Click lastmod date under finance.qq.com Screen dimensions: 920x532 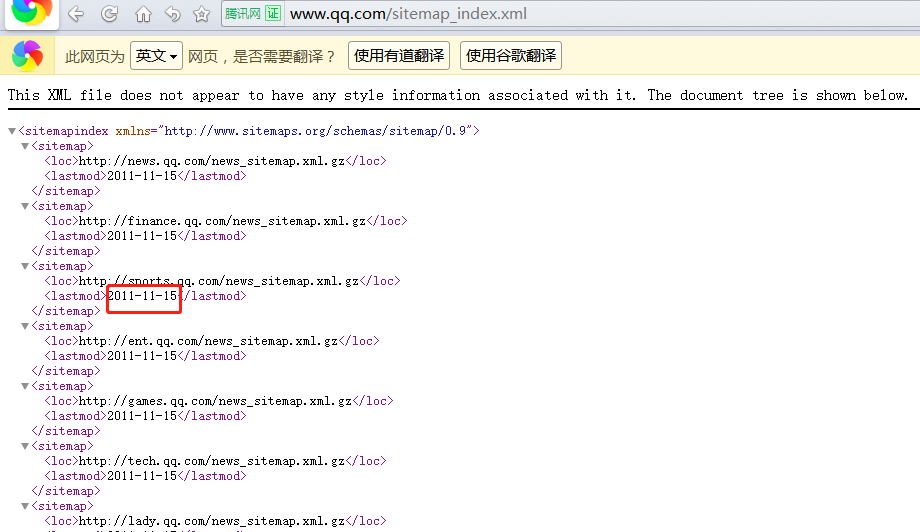pos(143,236)
